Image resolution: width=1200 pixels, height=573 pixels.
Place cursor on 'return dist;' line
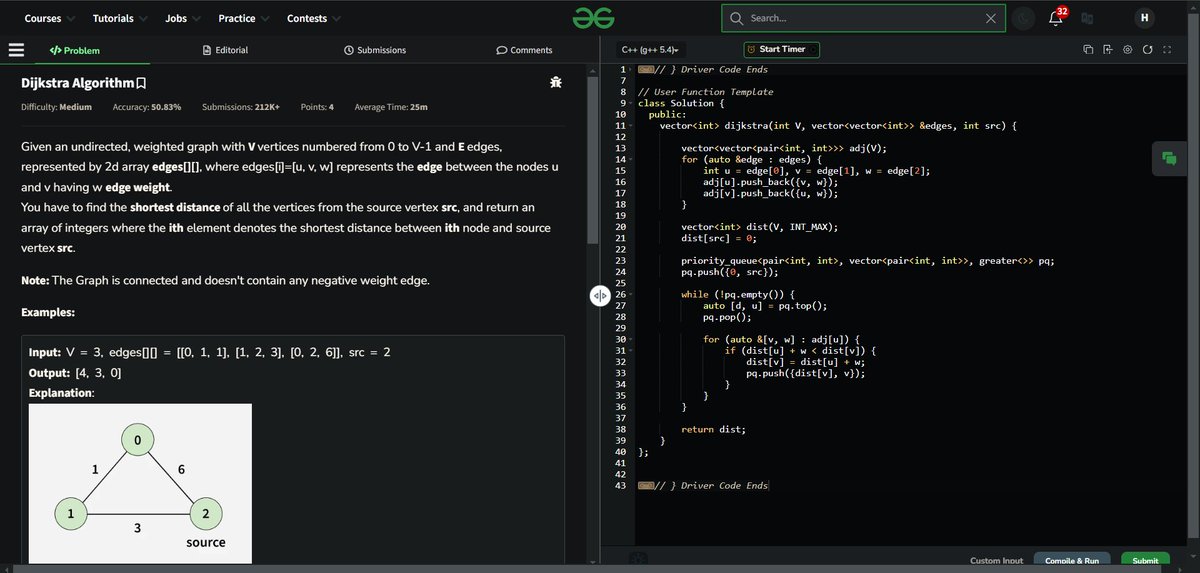(713, 429)
